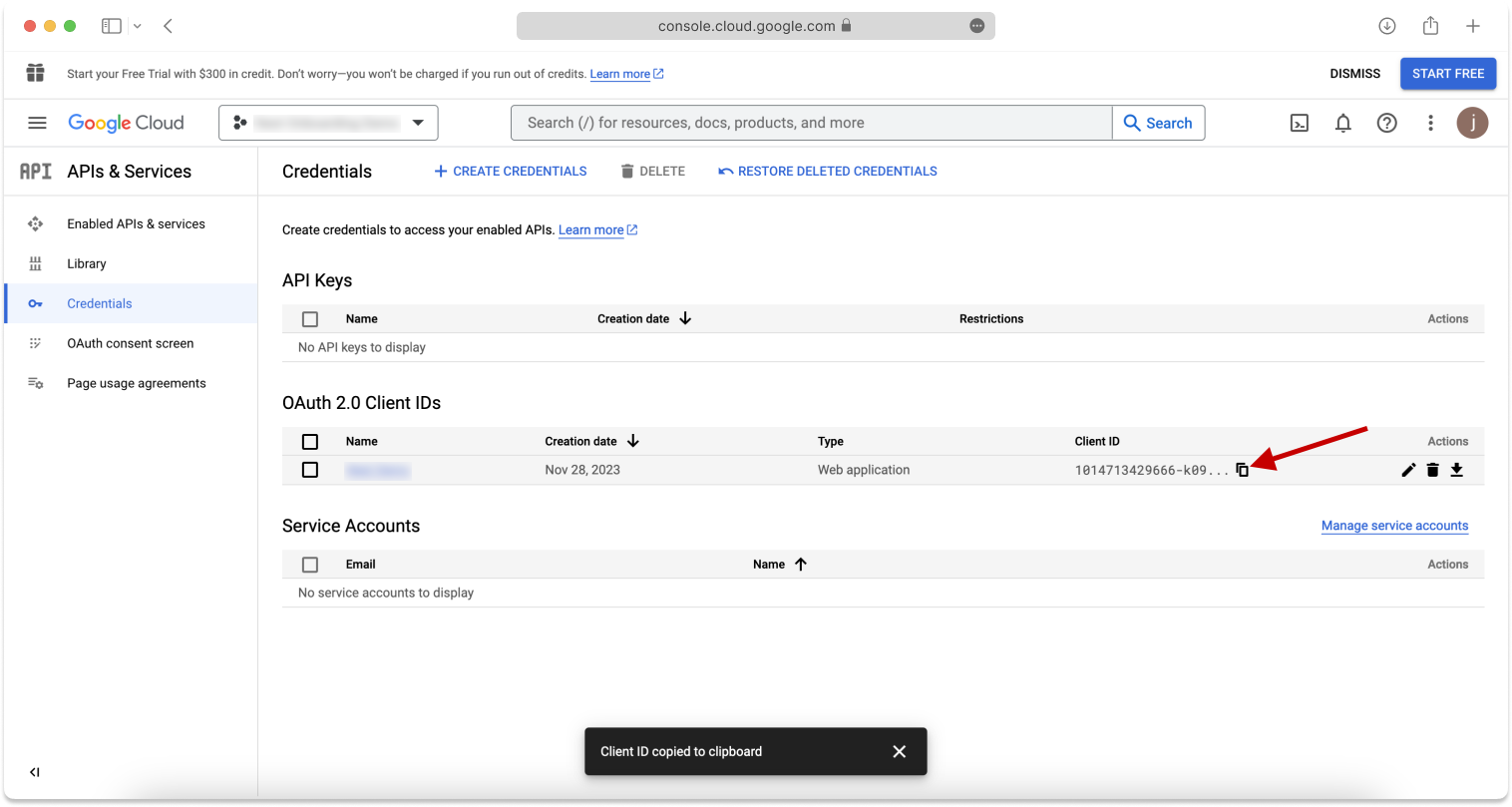The width and height of the screenshot is (1512, 807).
Task: Open the Help panel
Action: (1387, 123)
